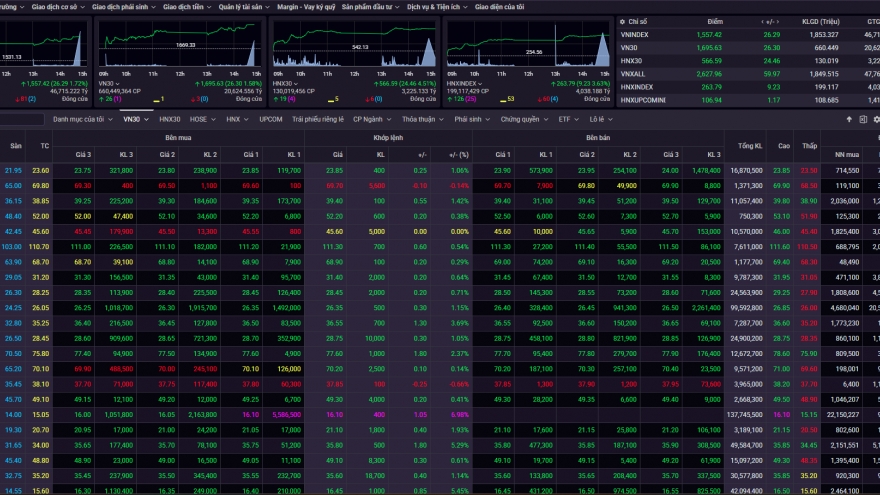Expand the Sản phẩm đầu tư dropdown
This screenshot has width=880, height=495.
370,6
